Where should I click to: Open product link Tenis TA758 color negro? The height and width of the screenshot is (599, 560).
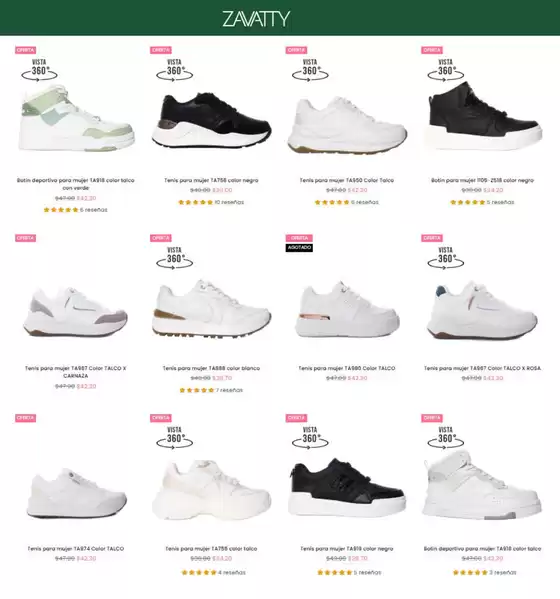pyautogui.click(x=211, y=180)
